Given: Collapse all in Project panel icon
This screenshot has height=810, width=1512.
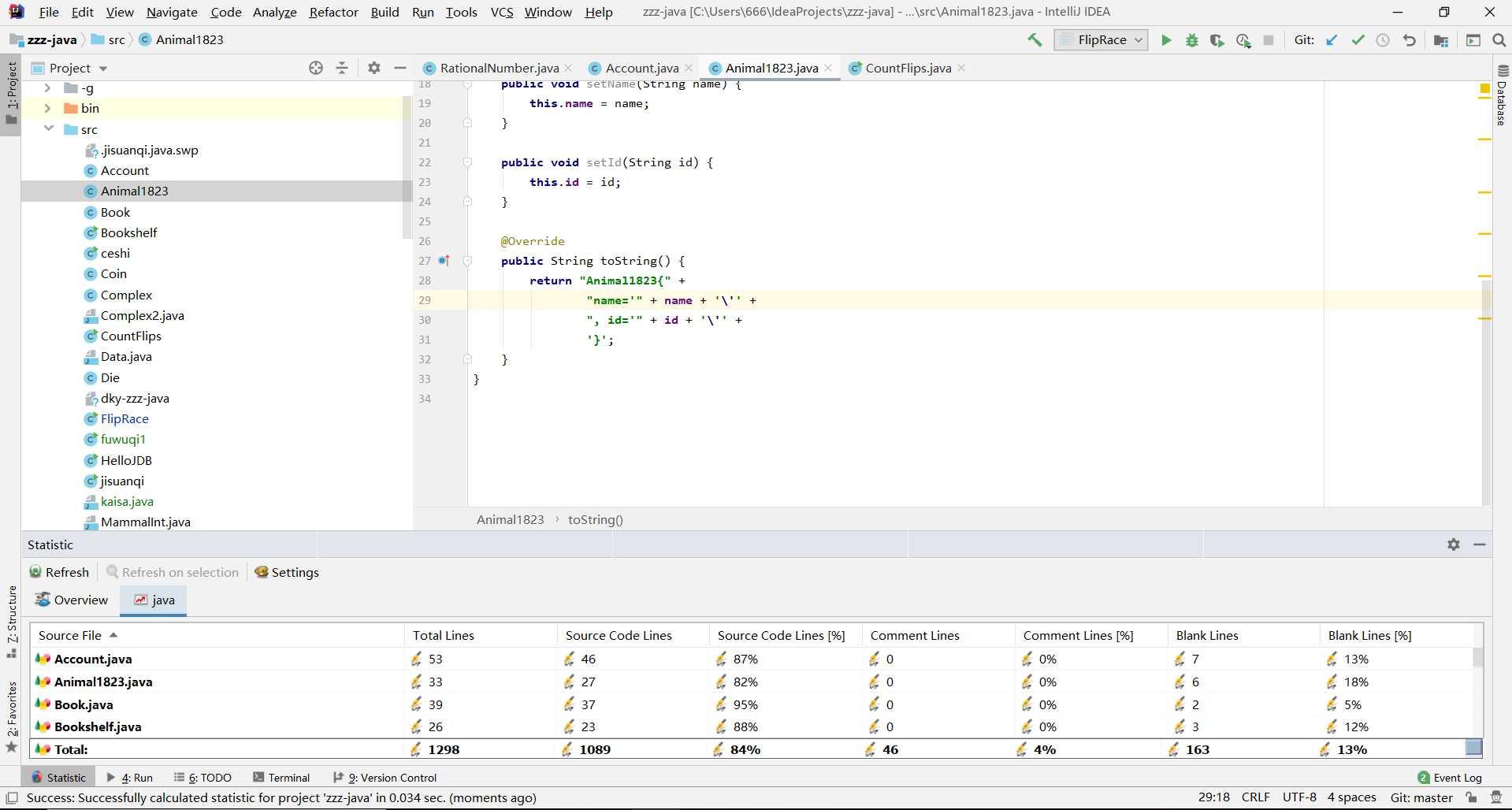Looking at the screenshot, I should point(342,68).
